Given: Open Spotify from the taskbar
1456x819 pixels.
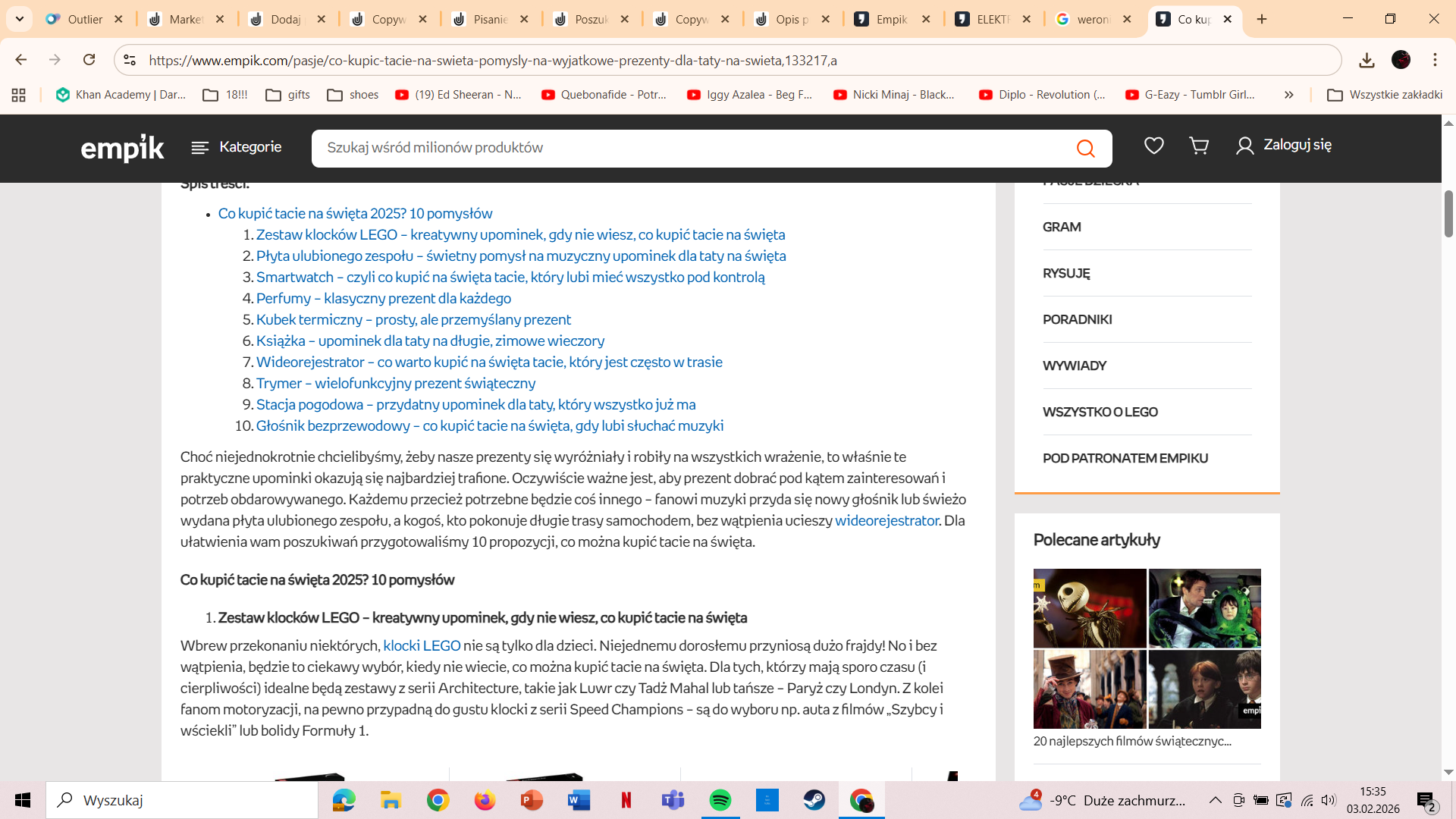Looking at the screenshot, I should point(720,800).
